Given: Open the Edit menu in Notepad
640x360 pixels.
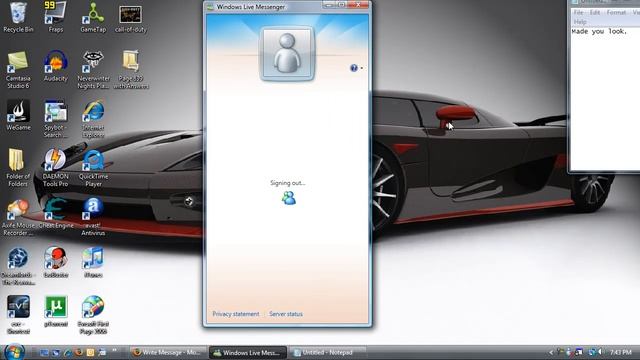Looking at the screenshot, I should click(595, 13).
